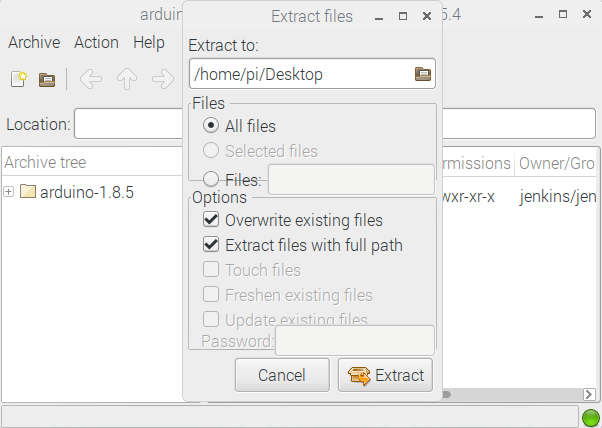Open the Action menu
The width and height of the screenshot is (602, 428).
coord(96,42)
